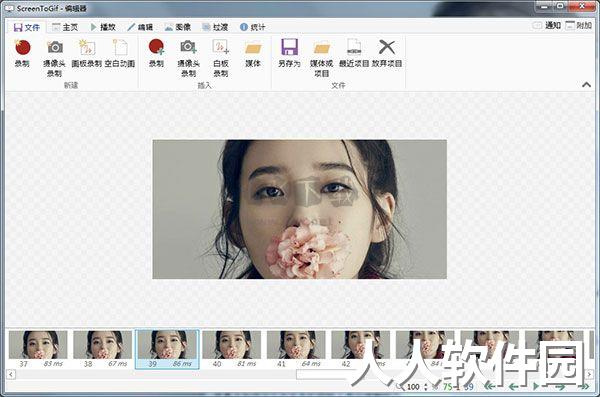Open new board recording 画板录制

click(x=87, y=53)
